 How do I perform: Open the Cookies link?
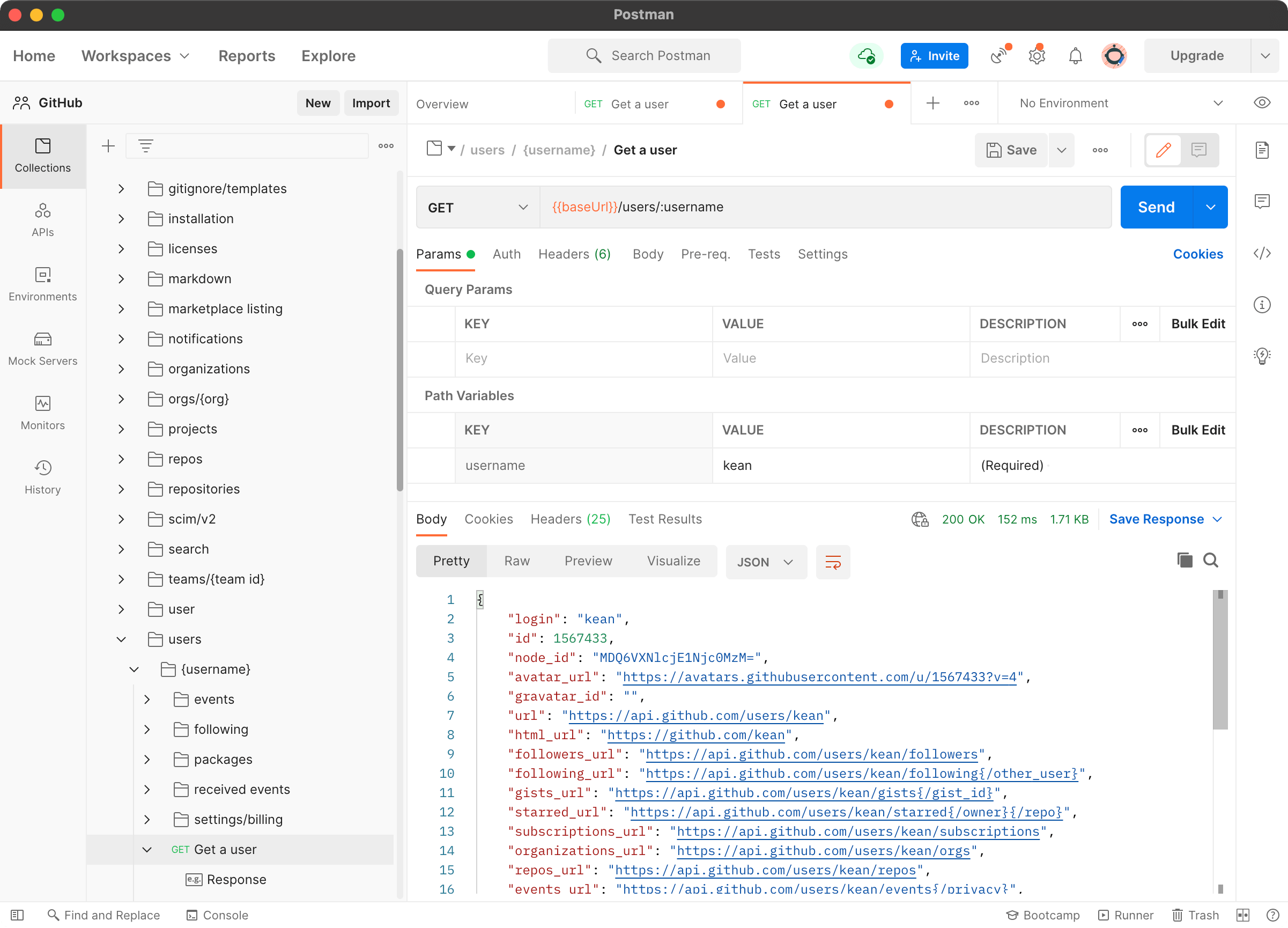point(1198,254)
